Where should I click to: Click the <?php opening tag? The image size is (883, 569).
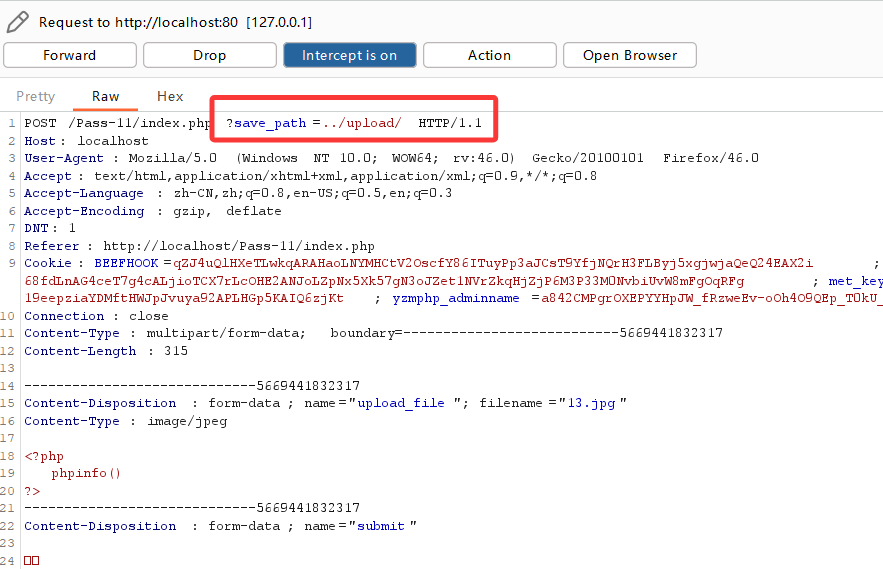pos(44,456)
